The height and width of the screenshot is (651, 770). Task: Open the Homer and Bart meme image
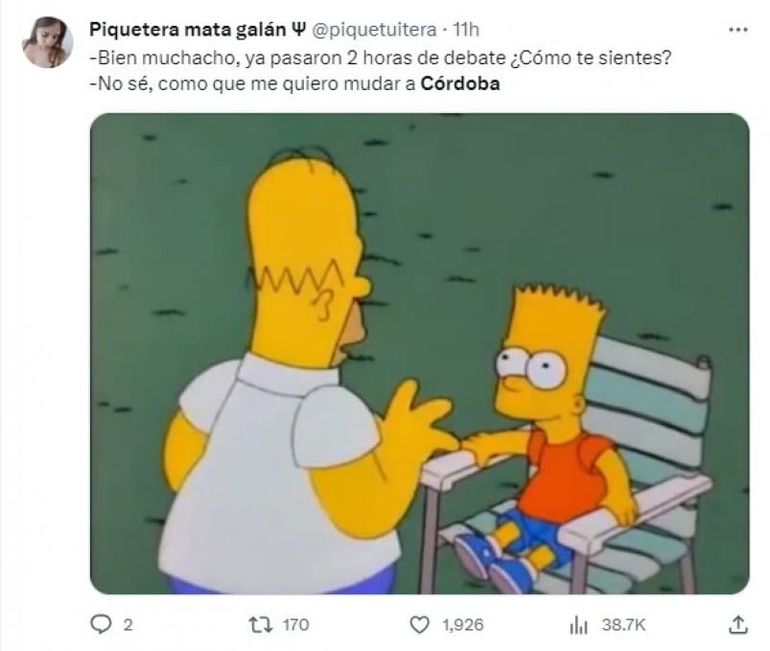click(x=419, y=353)
